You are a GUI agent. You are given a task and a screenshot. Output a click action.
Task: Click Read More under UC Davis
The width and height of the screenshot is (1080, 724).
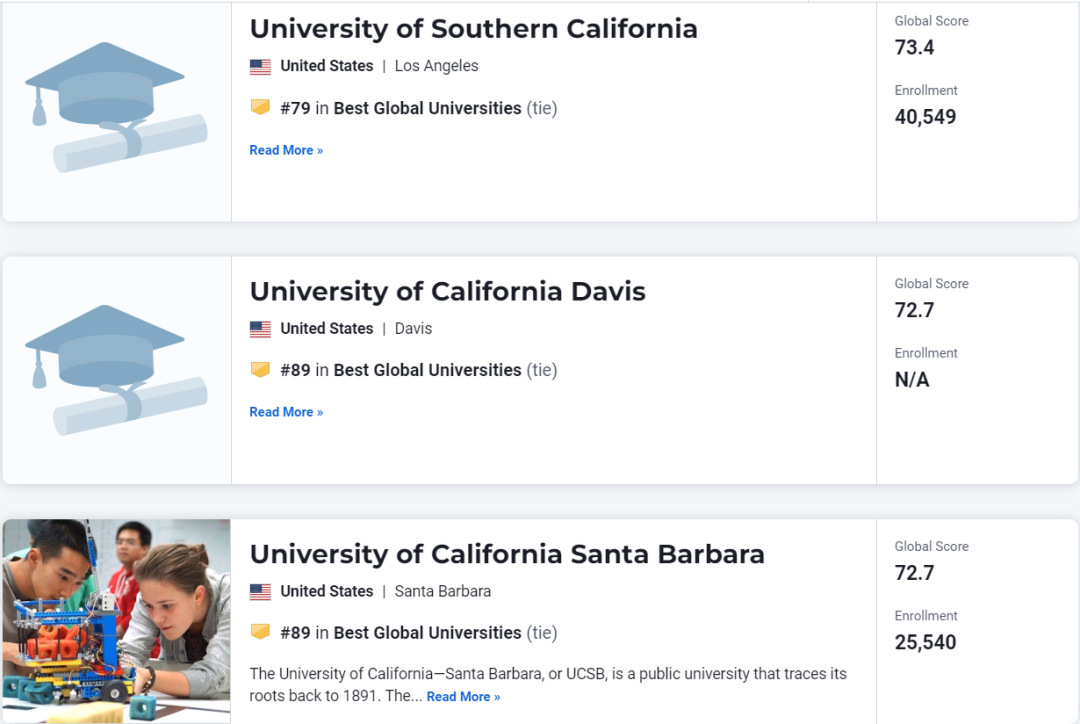(286, 412)
